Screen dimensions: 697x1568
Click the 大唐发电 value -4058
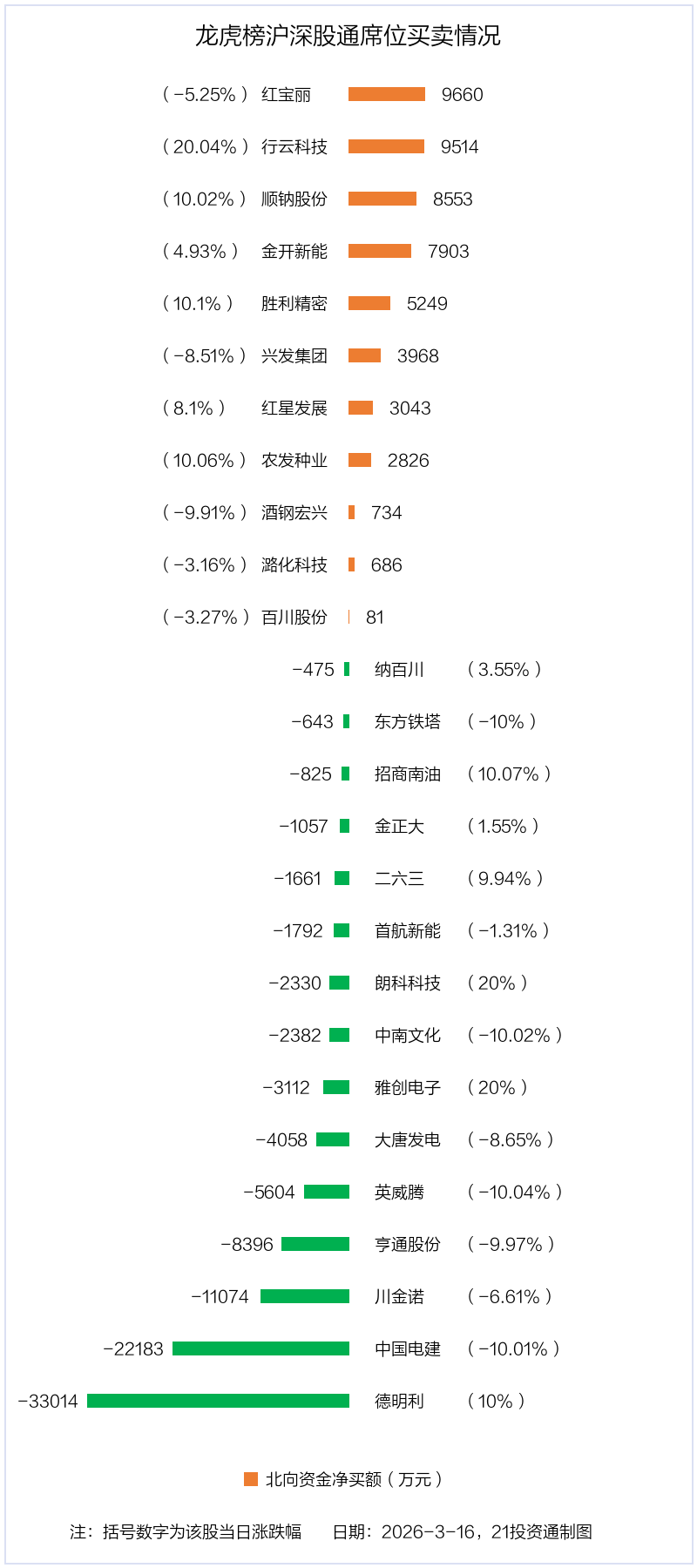click(281, 1139)
